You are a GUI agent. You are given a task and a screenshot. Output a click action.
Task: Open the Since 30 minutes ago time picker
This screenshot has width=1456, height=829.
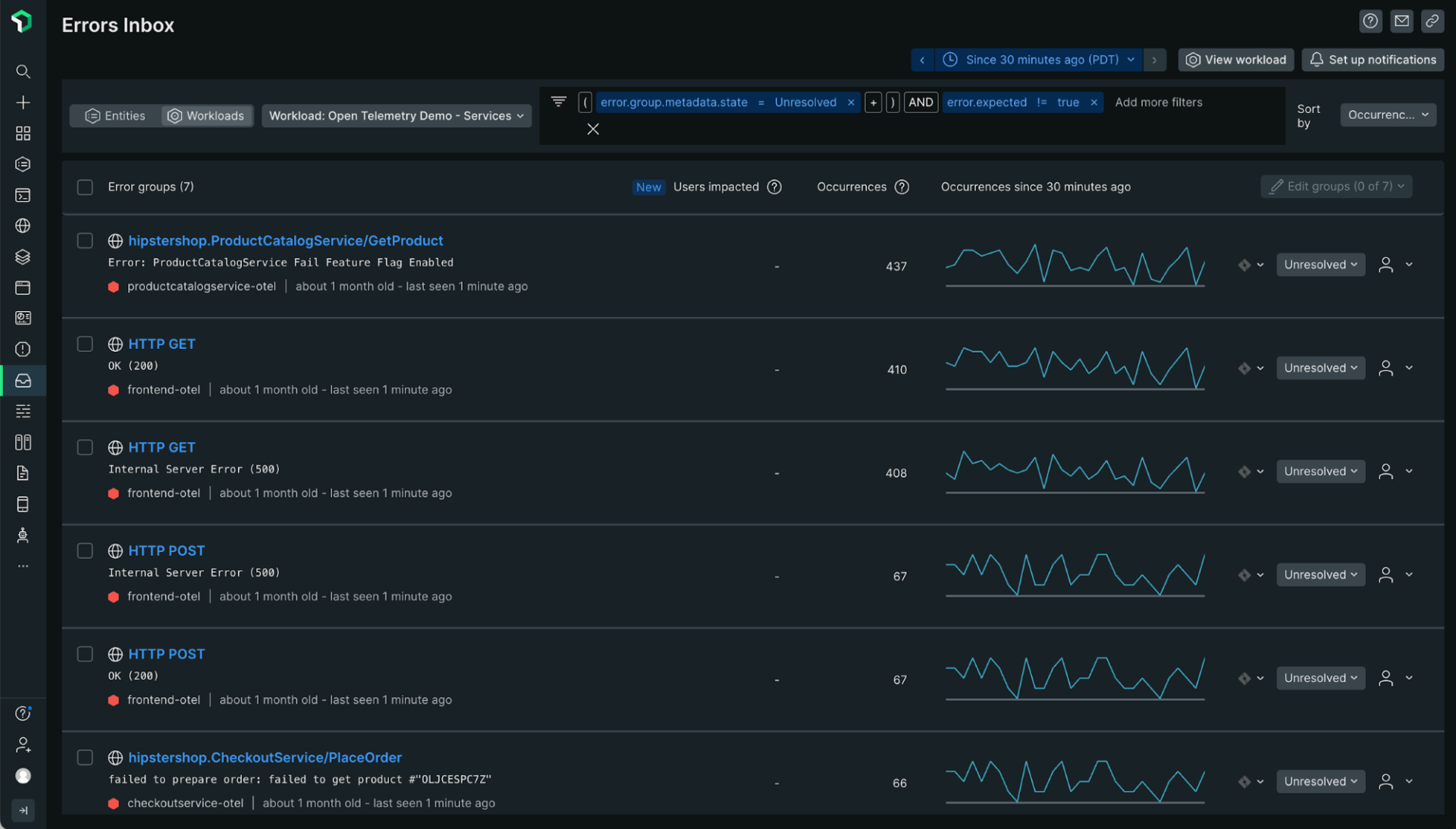[x=1039, y=59]
